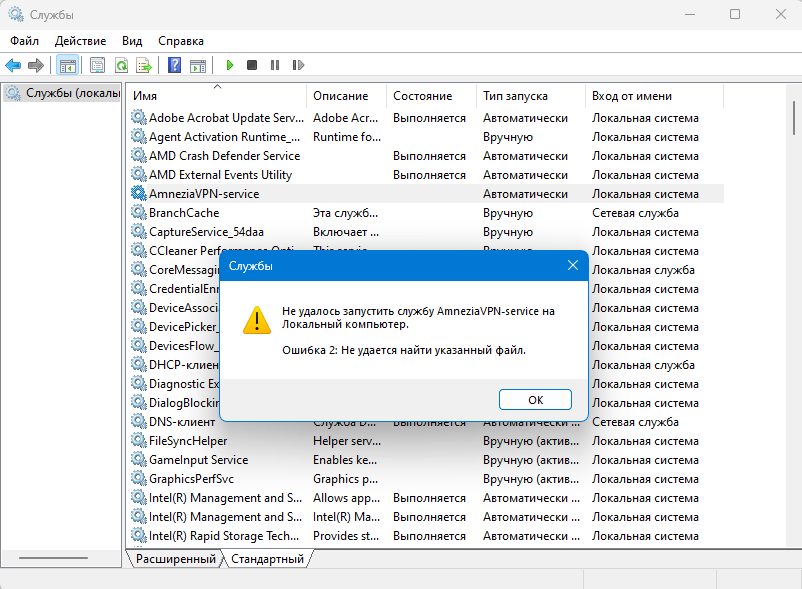Switch to the Стандартный tab
The width and height of the screenshot is (802, 589).
(267, 559)
